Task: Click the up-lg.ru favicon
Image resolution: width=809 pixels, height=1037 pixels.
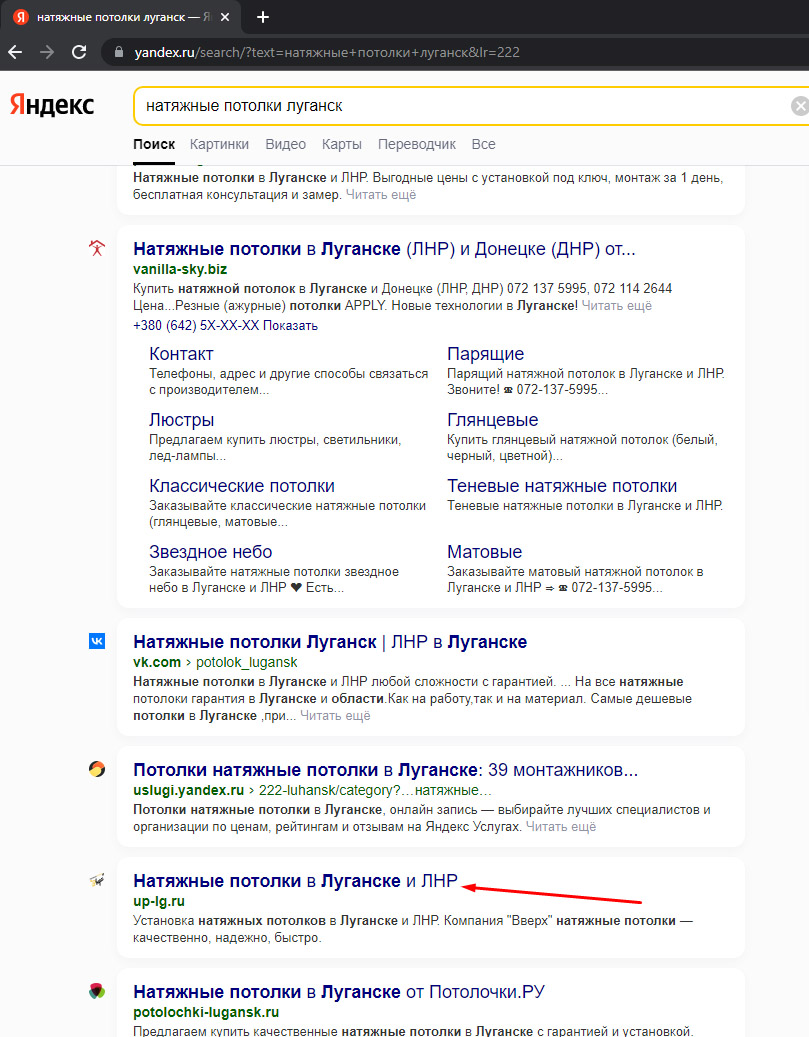Action: point(97,880)
